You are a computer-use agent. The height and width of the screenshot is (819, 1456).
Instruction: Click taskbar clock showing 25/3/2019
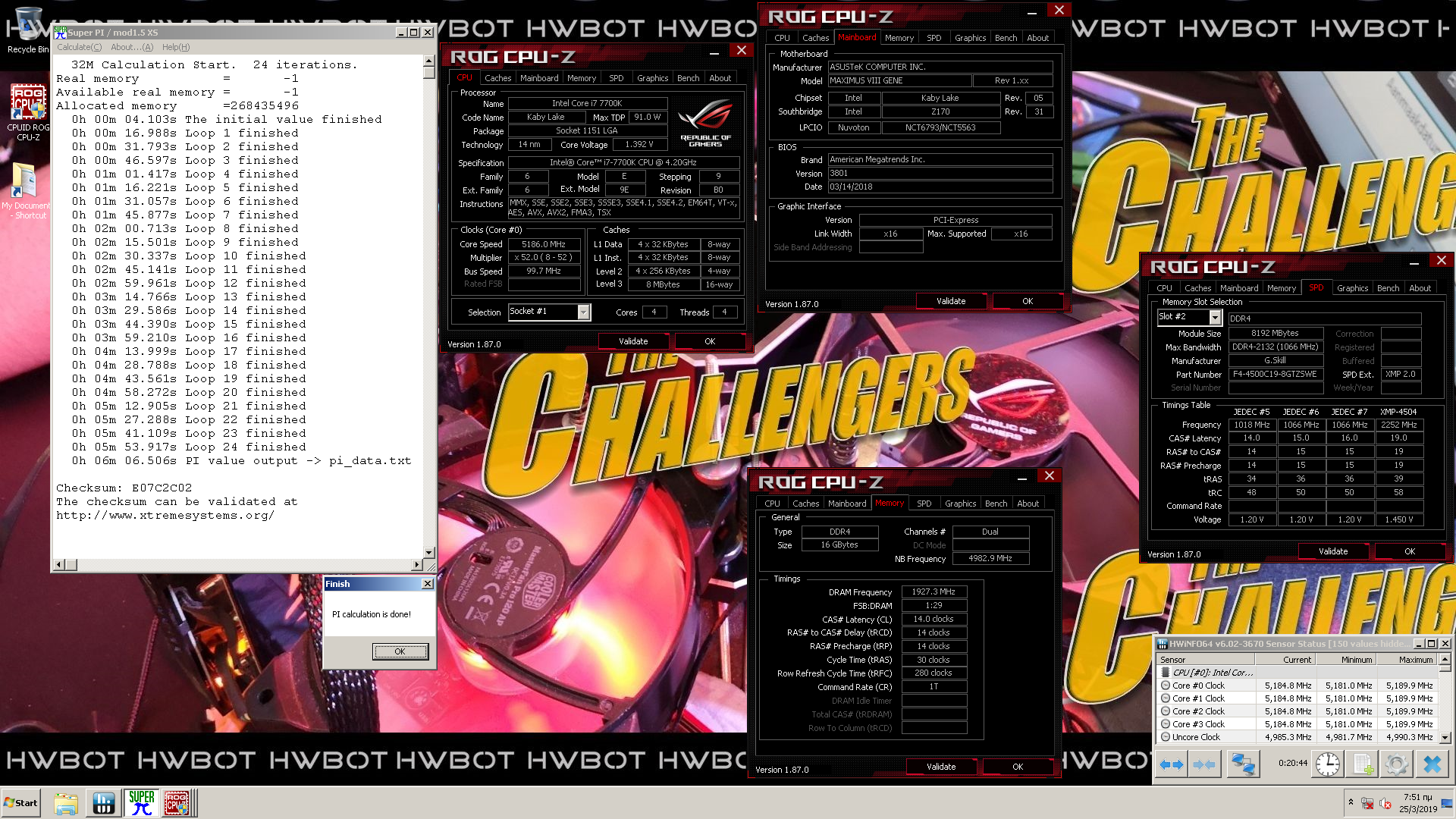[1418, 803]
